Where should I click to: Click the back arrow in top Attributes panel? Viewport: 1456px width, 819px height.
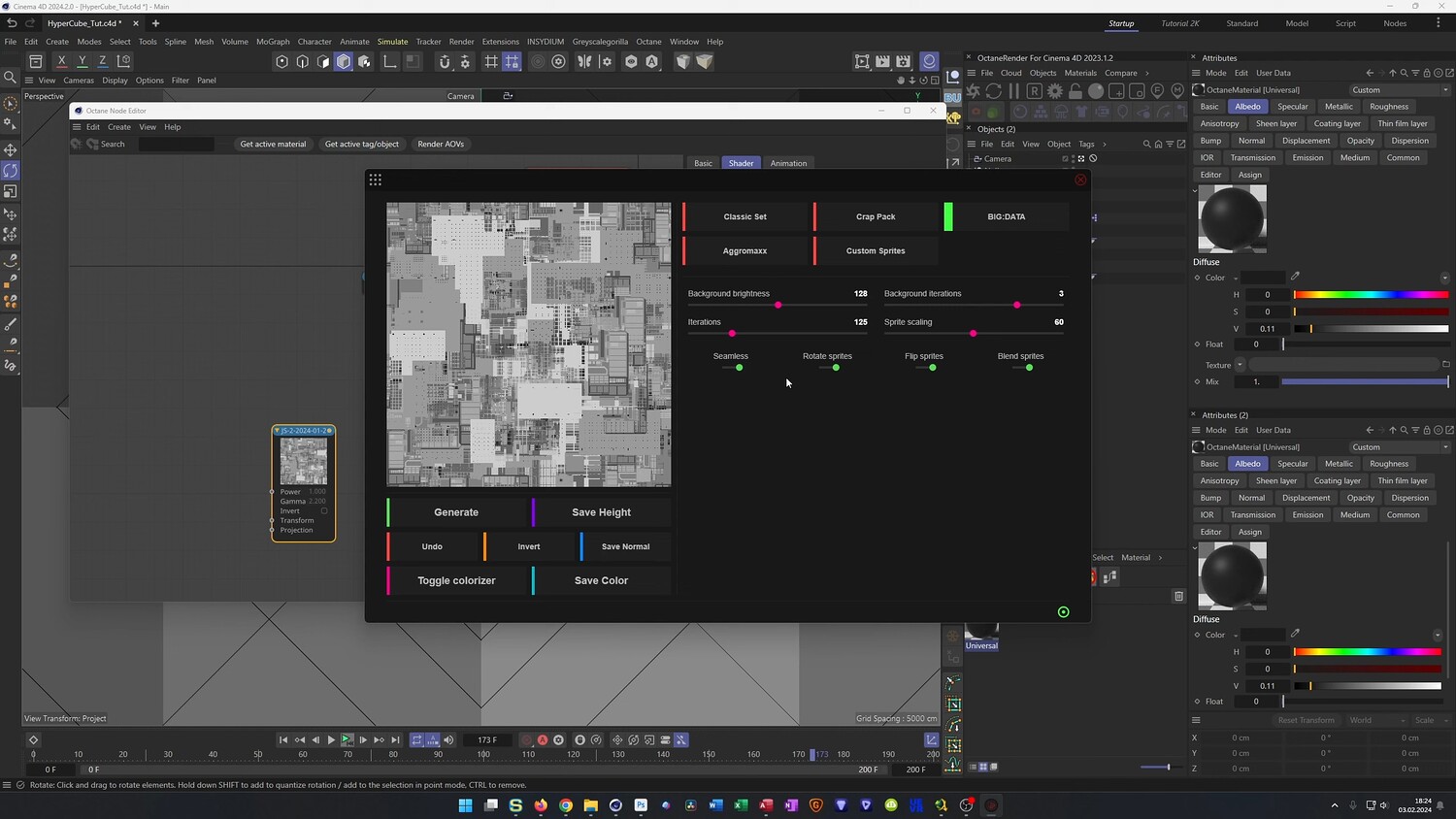tap(1370, 73)
